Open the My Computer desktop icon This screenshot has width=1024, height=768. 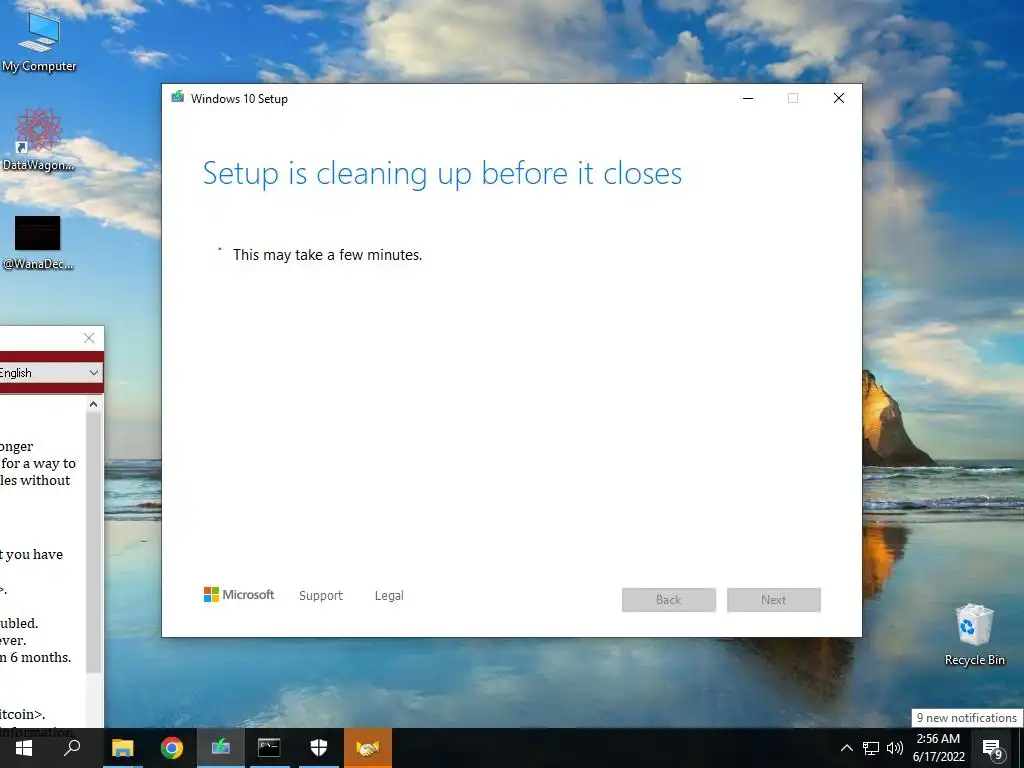click(39, 40)
